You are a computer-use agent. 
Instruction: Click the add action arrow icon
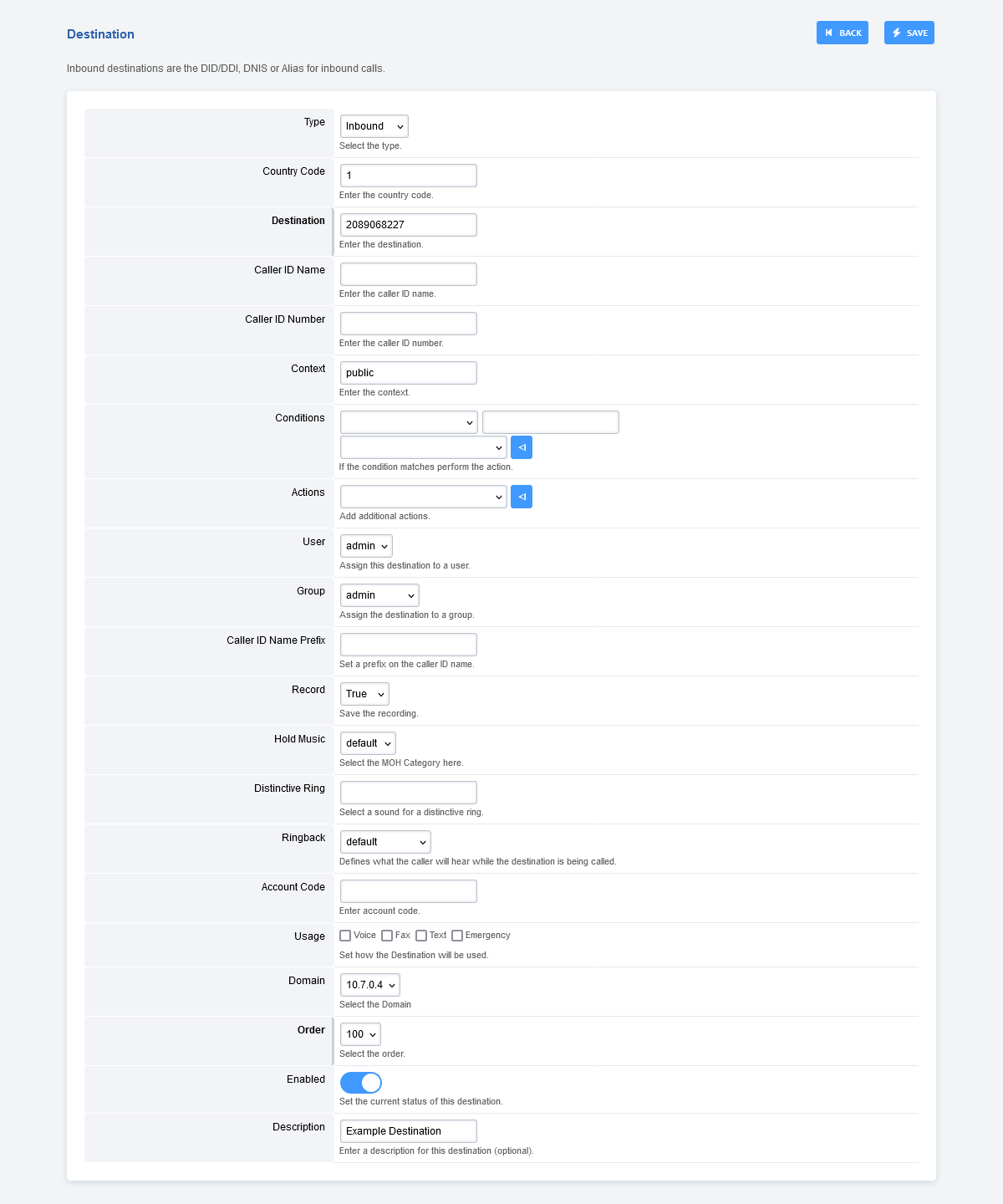(521, 496)
